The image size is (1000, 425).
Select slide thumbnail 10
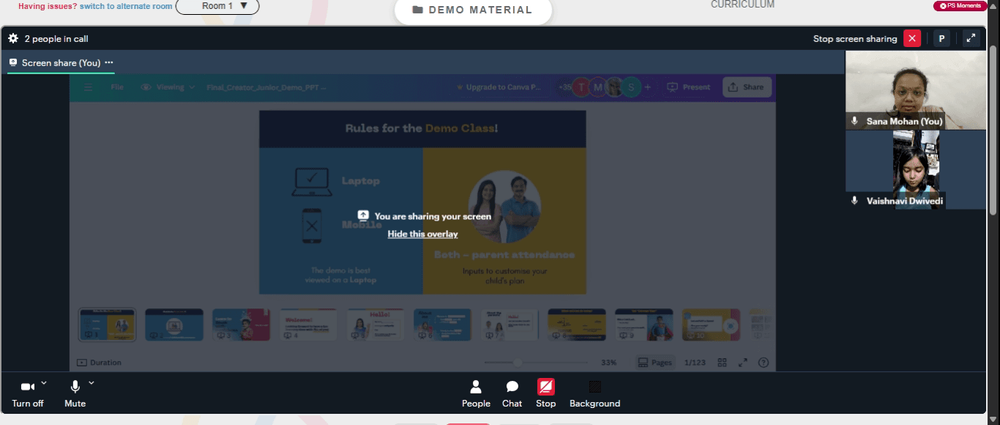[x=711, y=325]
